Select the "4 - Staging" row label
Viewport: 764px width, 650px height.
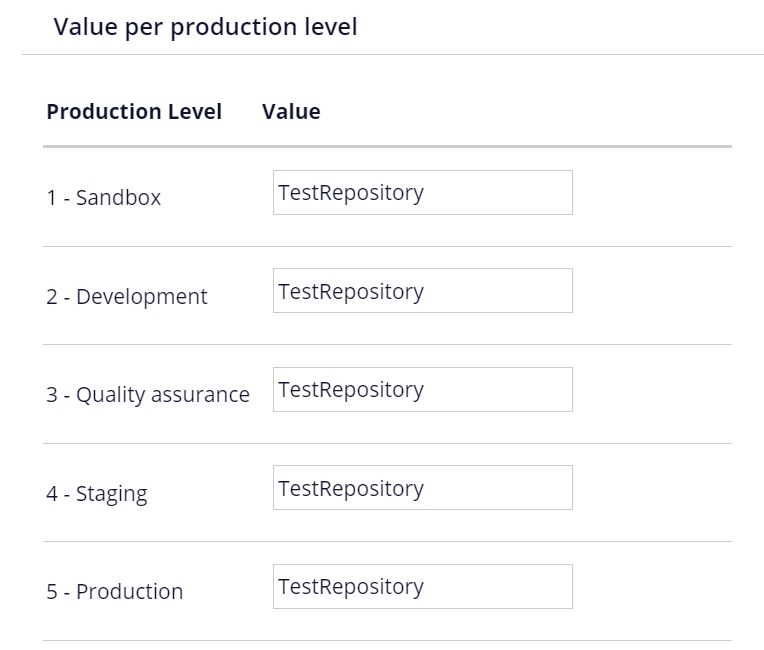pos(96,494)
